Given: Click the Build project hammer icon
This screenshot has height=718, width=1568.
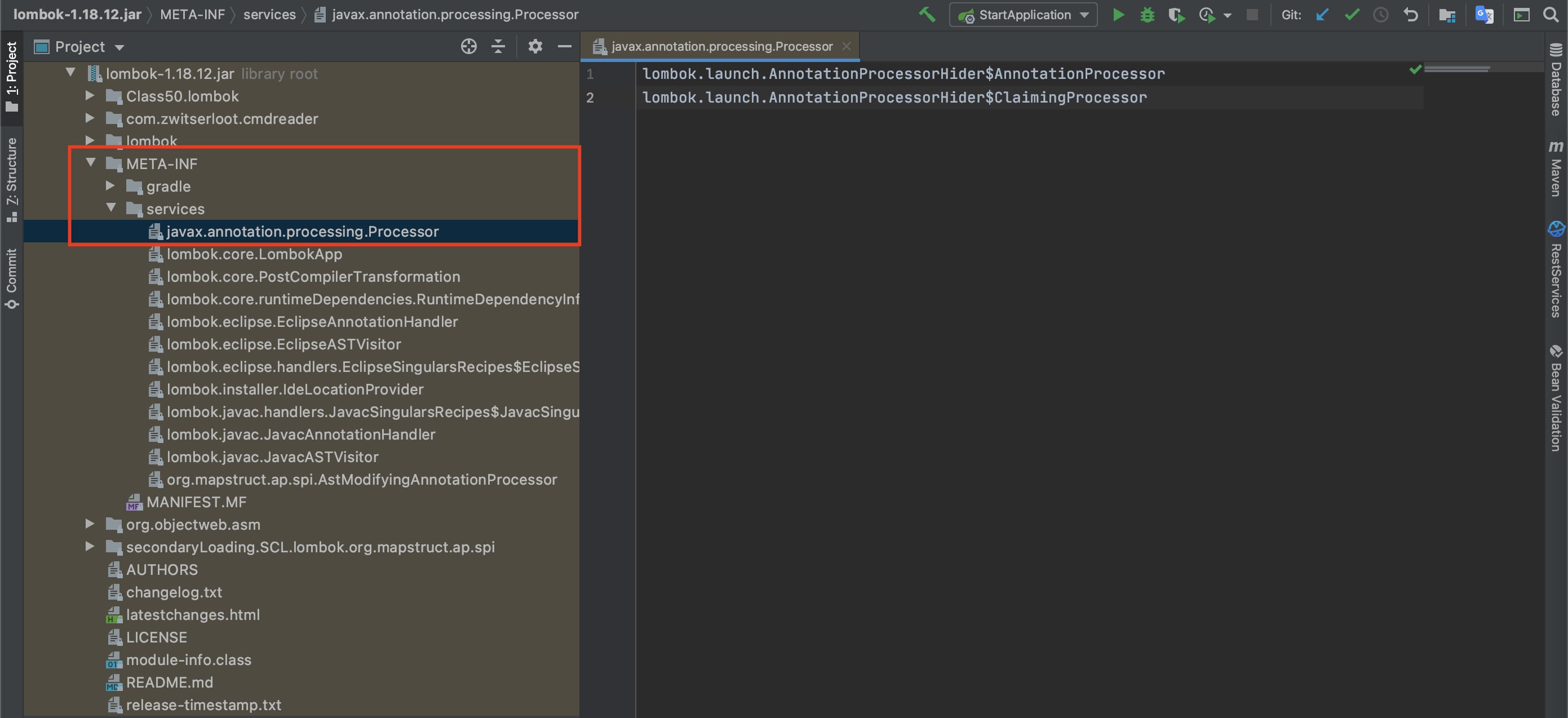Looking at the screenshot, I should click(x=927, y=15).
